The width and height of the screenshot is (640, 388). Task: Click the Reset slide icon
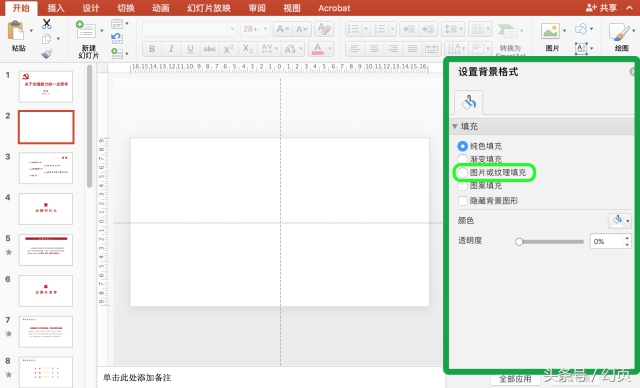coord(117,38)
